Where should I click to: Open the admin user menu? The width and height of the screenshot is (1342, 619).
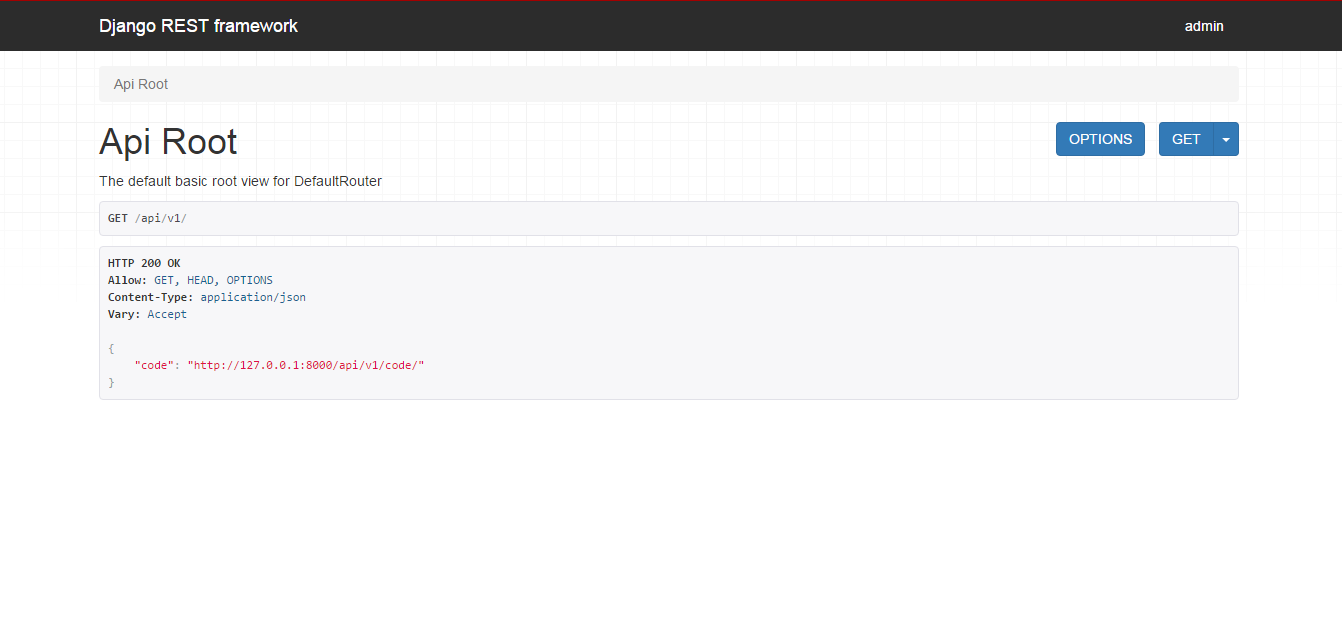[x=1204, y=26]
